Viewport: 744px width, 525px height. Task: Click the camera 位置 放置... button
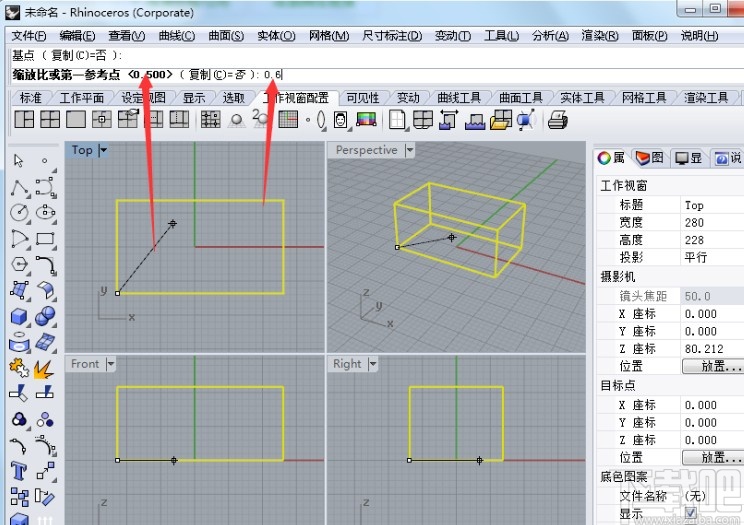coord(713,366)
